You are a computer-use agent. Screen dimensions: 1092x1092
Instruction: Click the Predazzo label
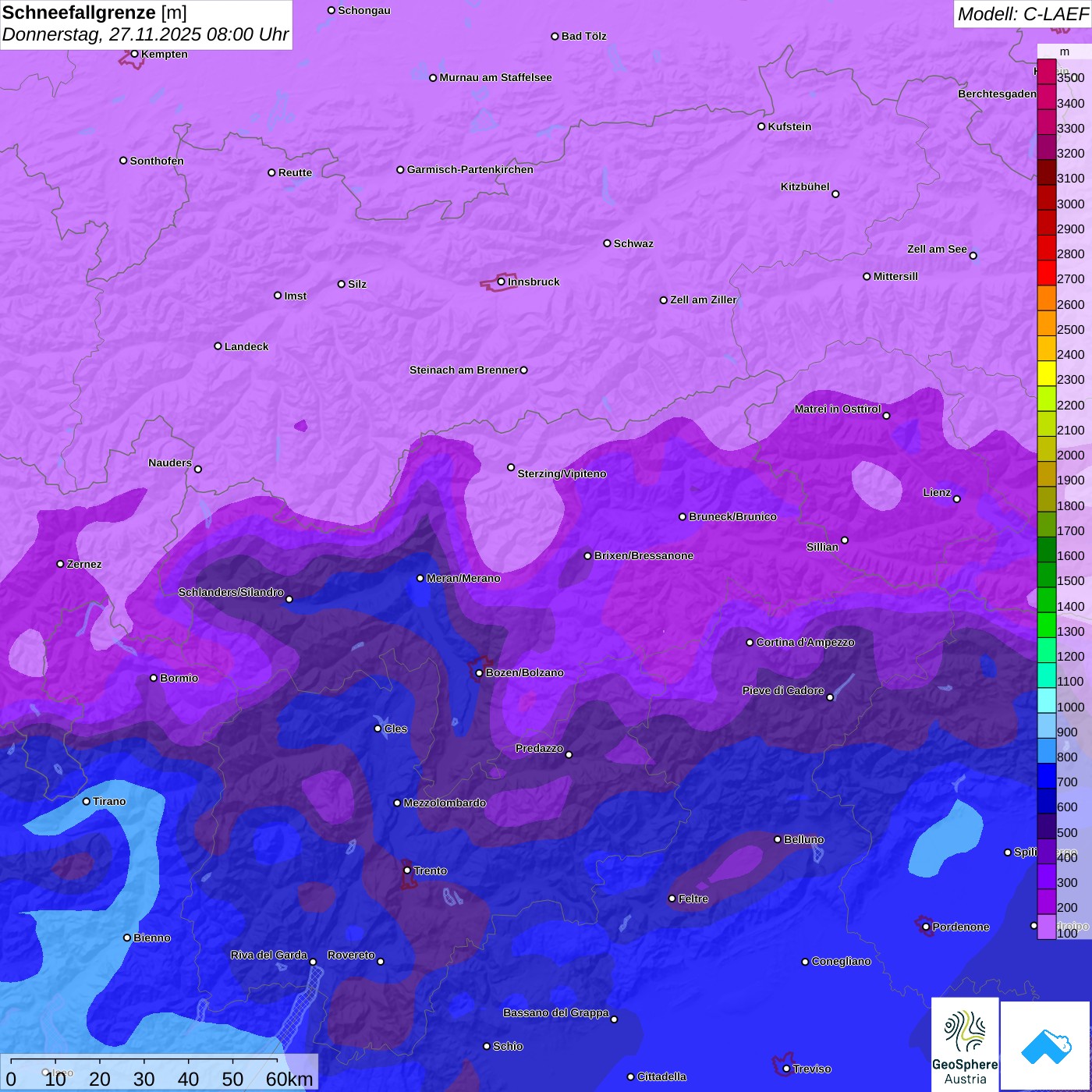[x=539, y=748]
